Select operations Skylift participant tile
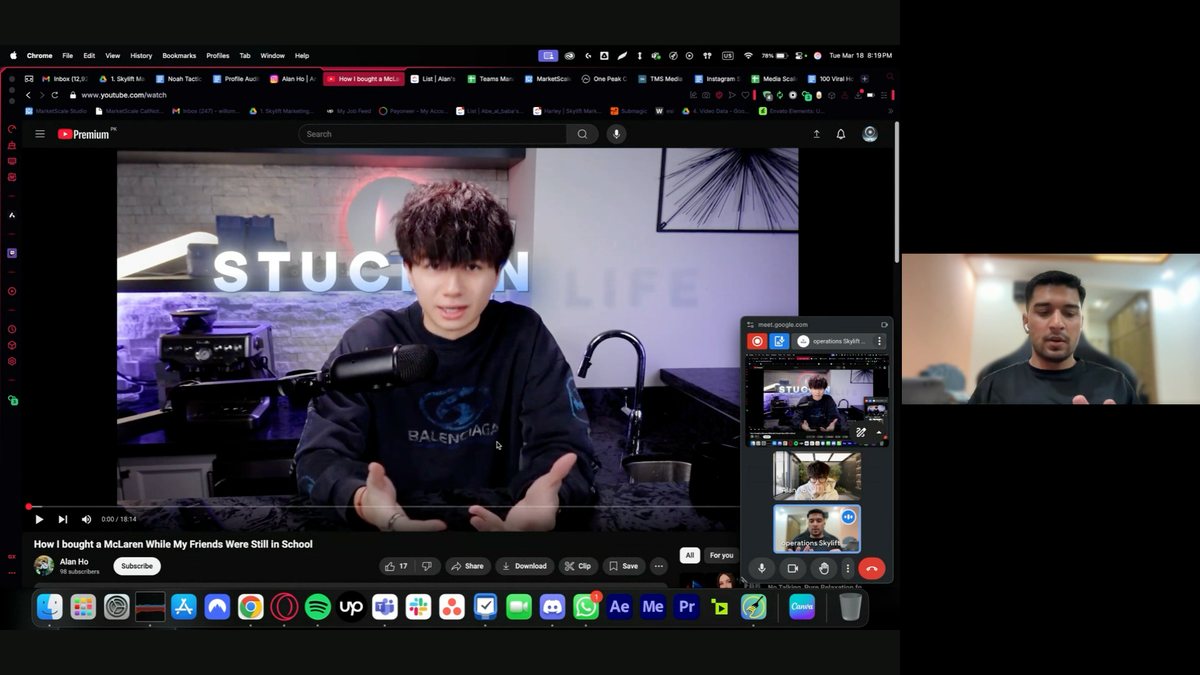 [816, 528]
